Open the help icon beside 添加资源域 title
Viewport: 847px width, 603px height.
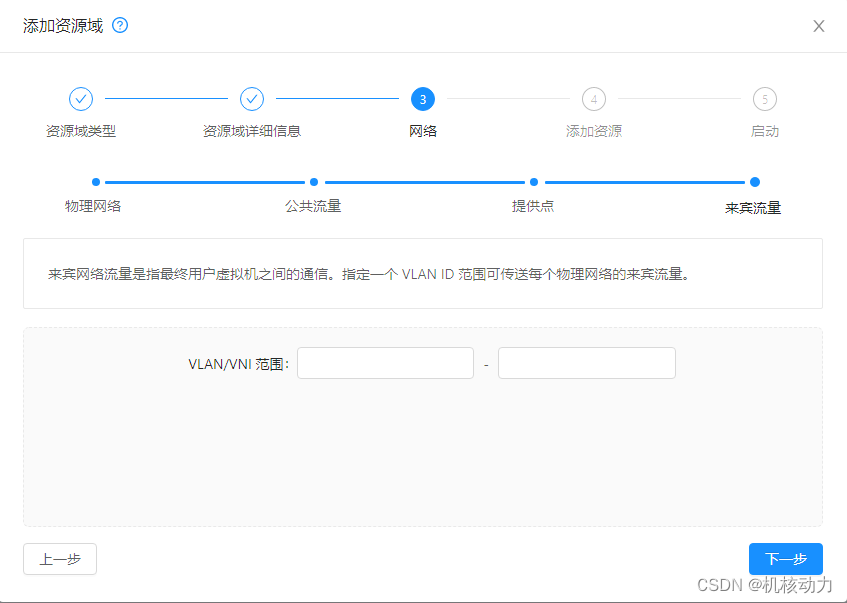coord(119,25)
